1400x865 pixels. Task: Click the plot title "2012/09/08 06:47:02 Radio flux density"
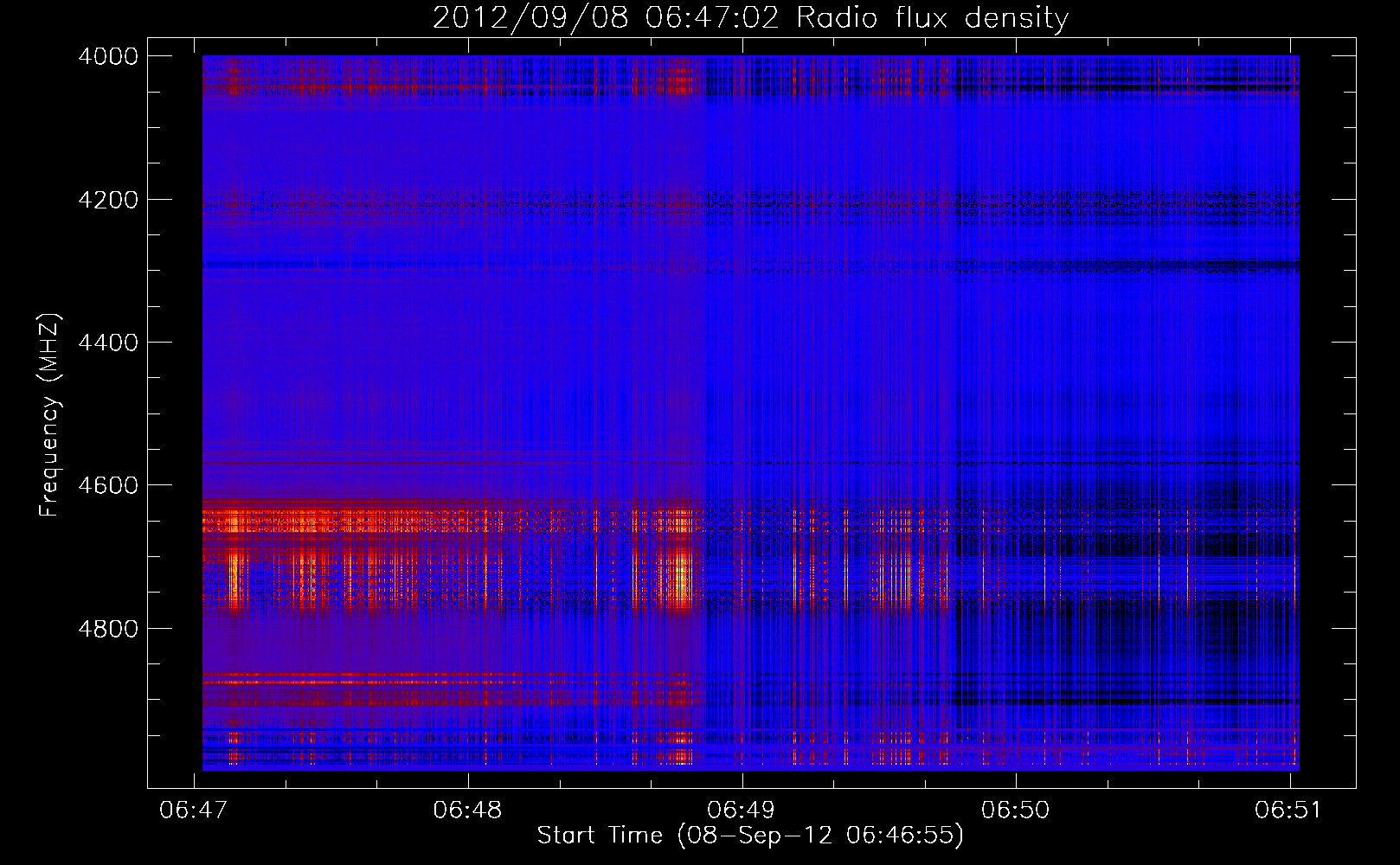[750, 18]
